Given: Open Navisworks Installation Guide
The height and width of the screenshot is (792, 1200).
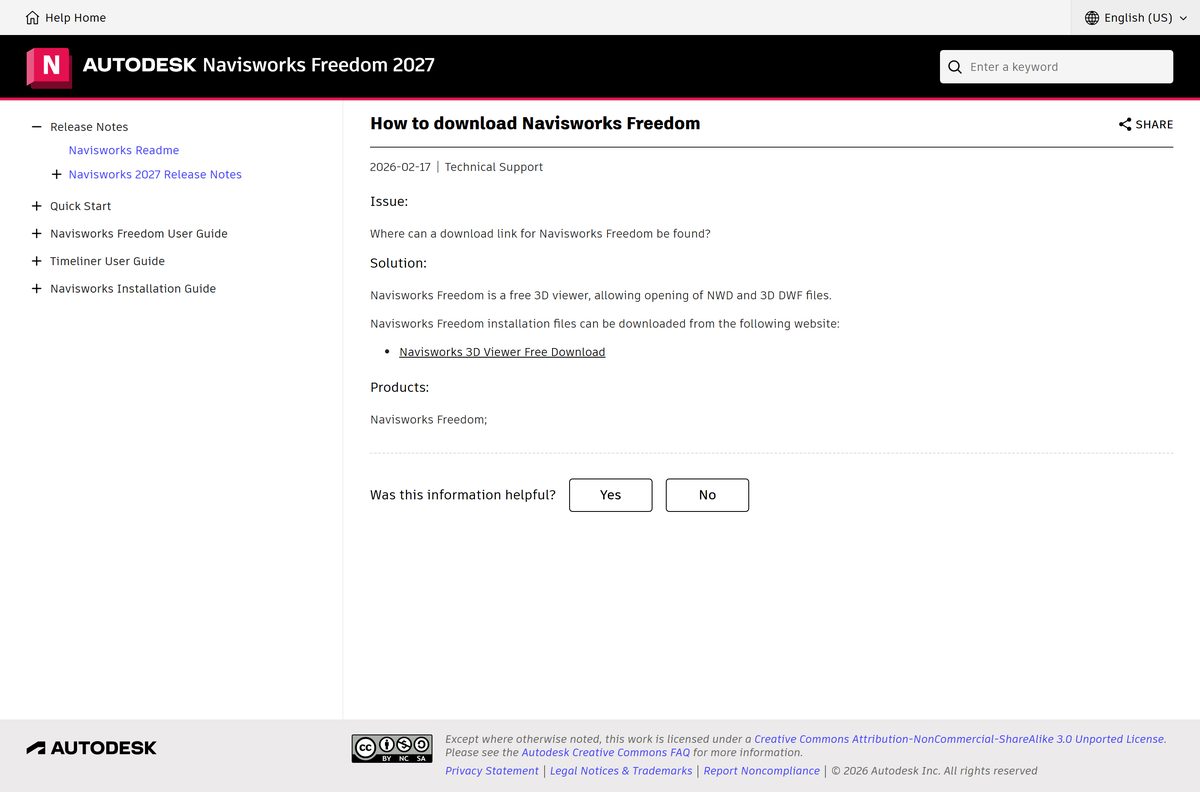Looking at the screenshot, I should tap(133, 289).
